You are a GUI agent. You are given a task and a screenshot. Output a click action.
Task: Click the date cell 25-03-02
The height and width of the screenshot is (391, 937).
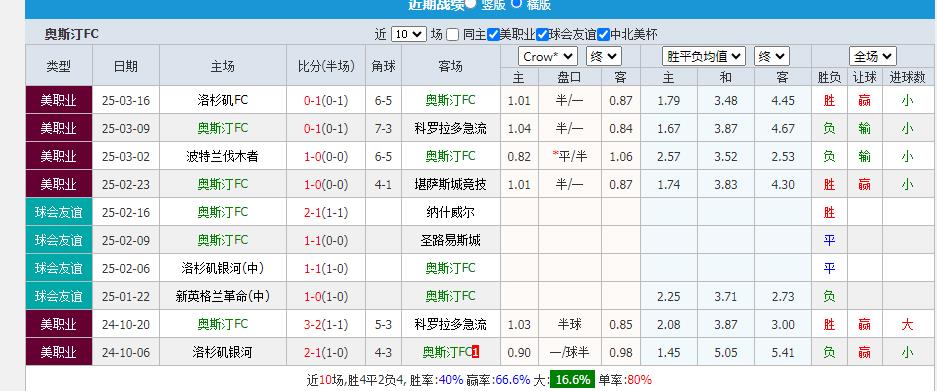coord(125,157)
